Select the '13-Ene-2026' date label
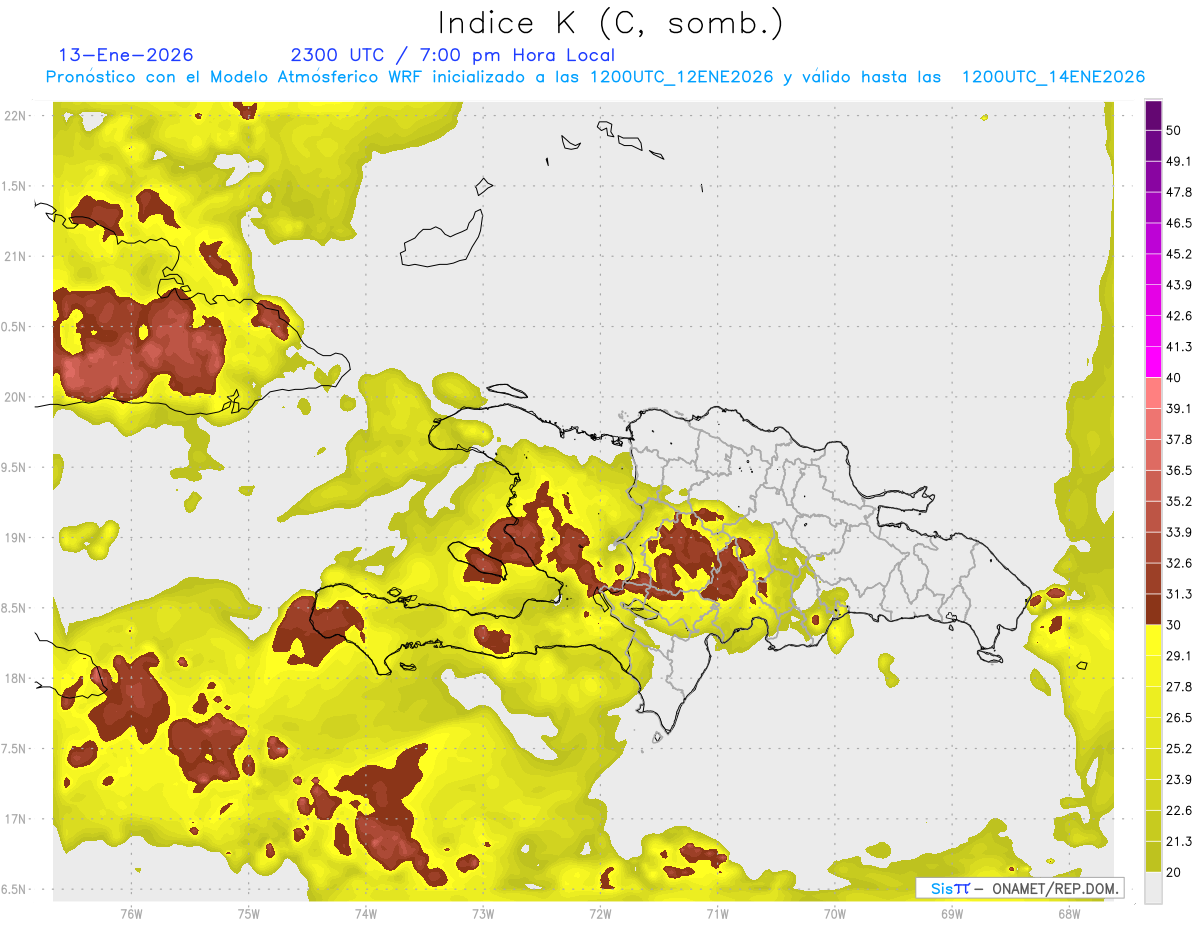The image size is (1200, 927). 126,55
